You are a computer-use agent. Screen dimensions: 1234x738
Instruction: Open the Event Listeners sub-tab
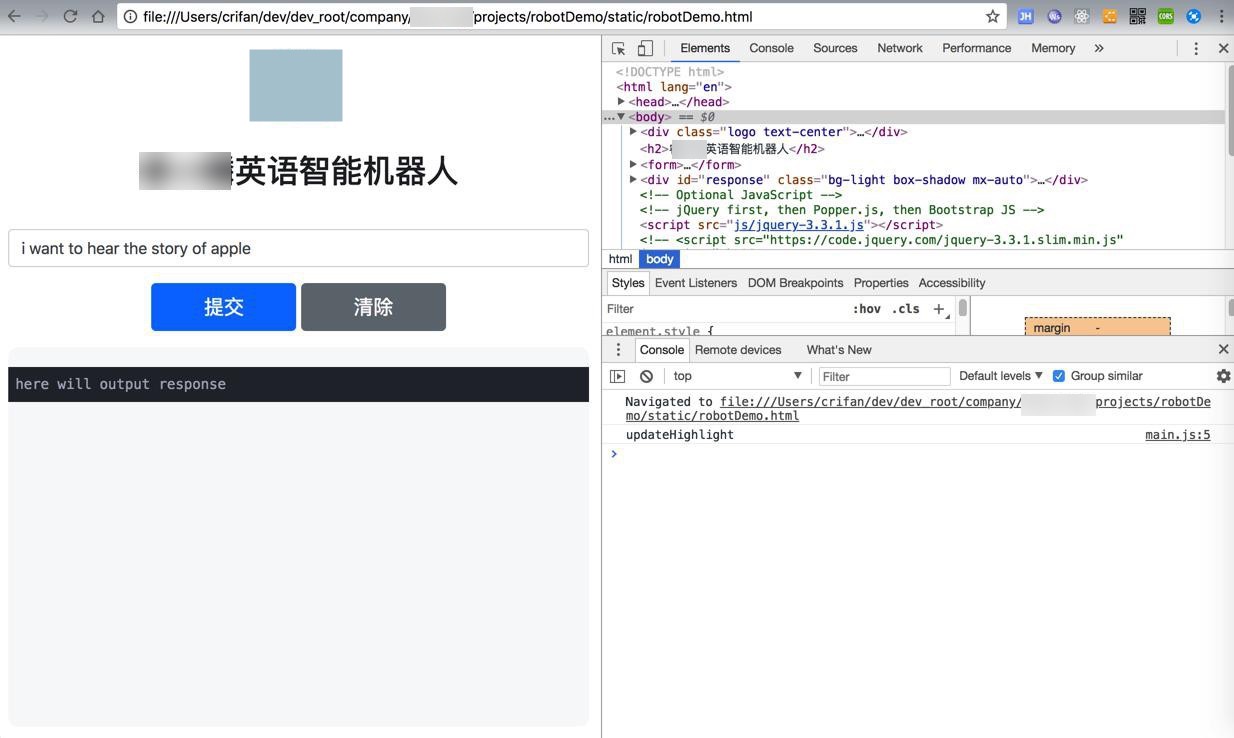pyautogui.click(x=696, y=283)
